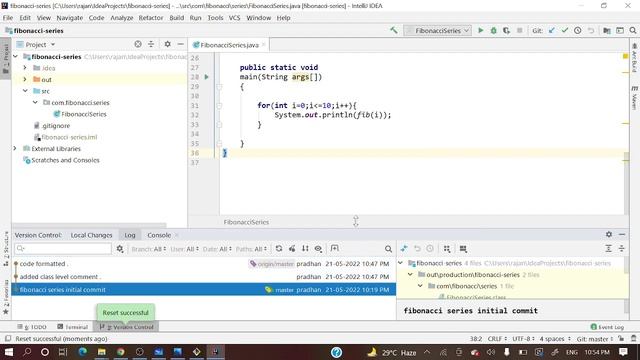Click in the Git log search field
This screenshot has width=640, height=360.
tap(63, 248)
